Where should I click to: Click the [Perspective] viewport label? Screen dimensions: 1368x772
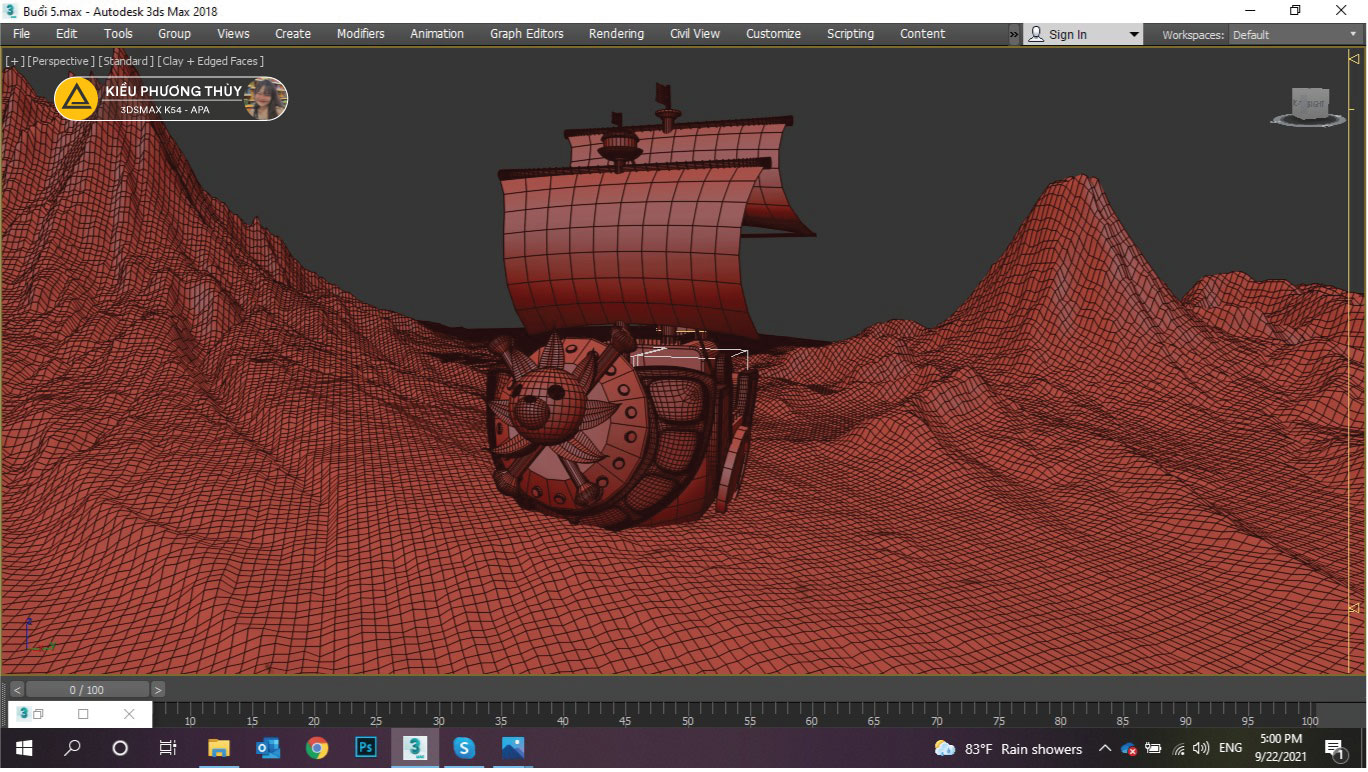pyautogui.click(x=61, y=61)
